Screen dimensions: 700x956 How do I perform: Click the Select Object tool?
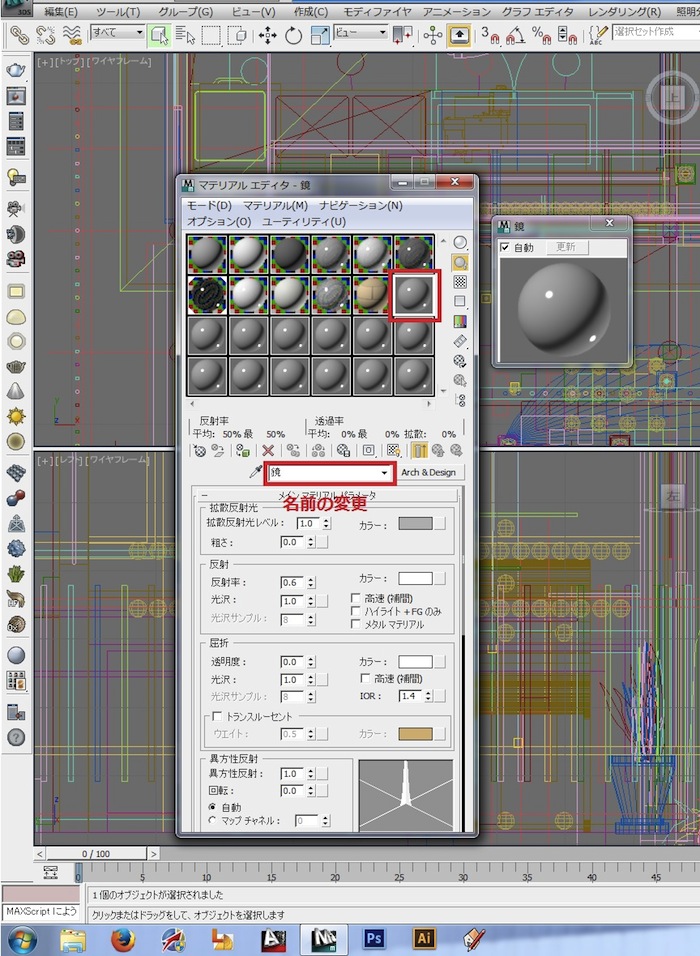tap(159, 35)
